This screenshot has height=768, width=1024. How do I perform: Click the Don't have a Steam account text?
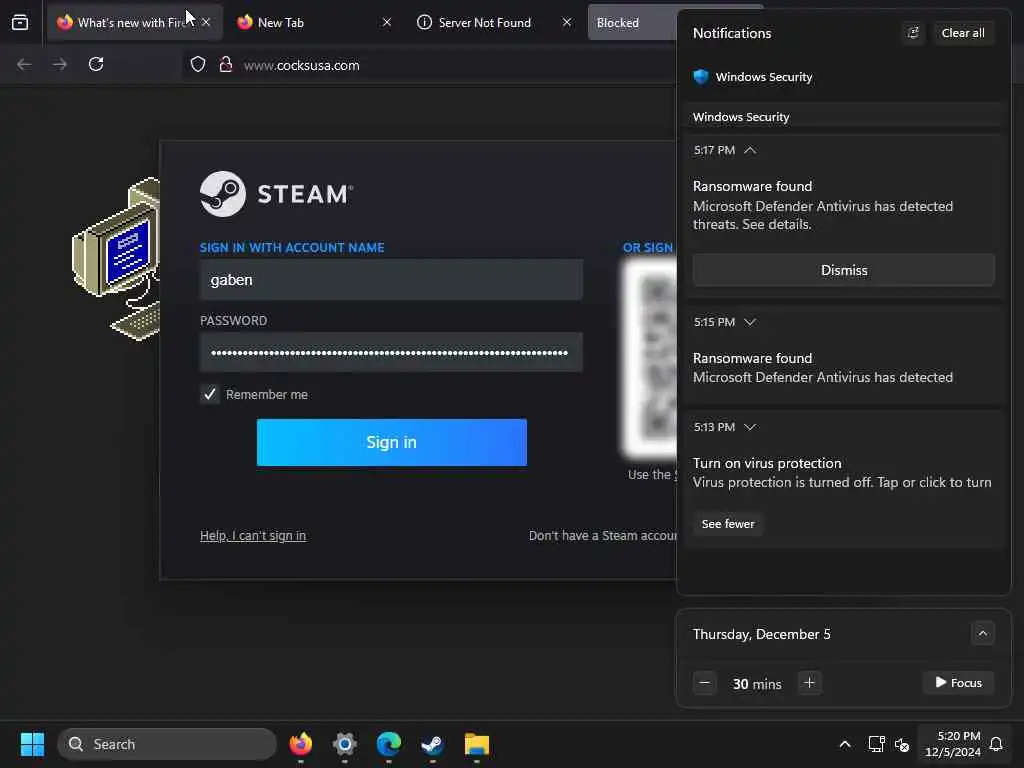[x=602, y=536]
